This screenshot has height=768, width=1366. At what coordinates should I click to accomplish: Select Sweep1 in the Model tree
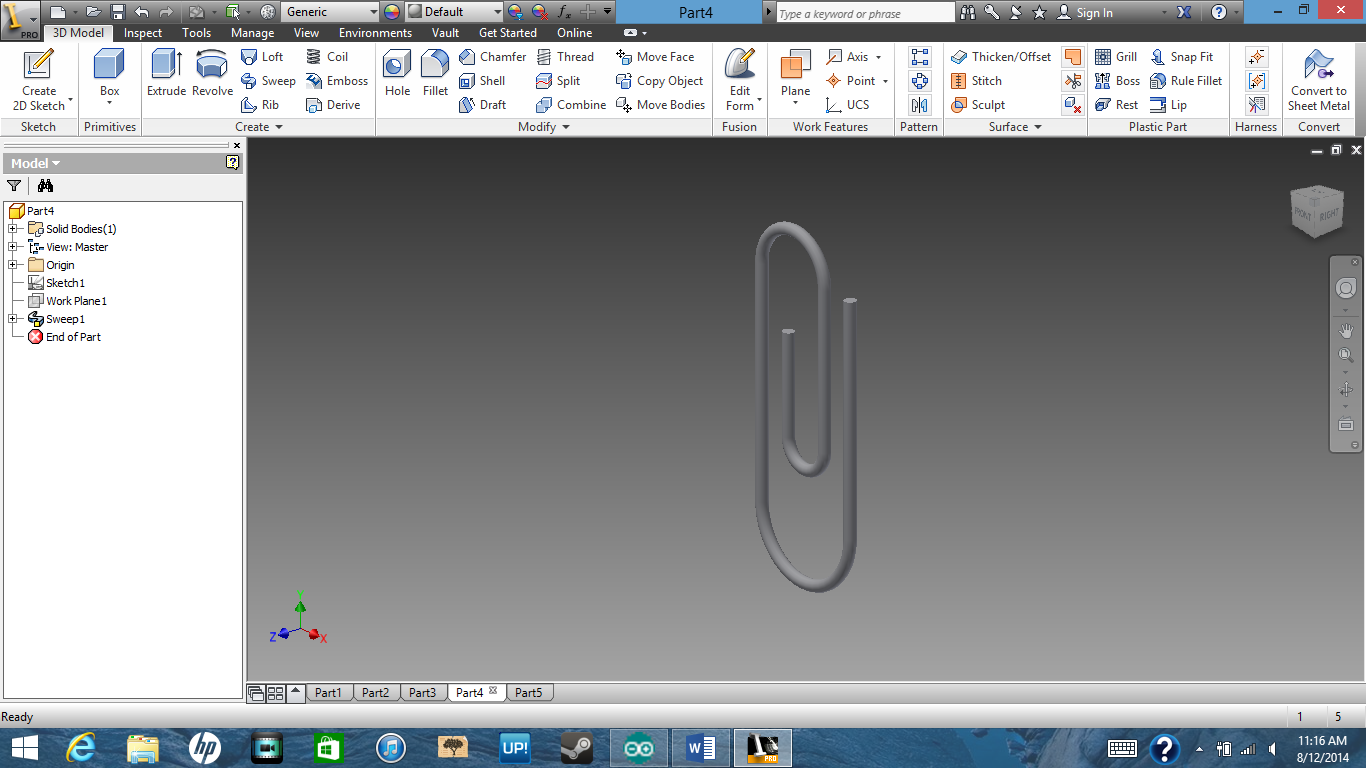(64, 318)
